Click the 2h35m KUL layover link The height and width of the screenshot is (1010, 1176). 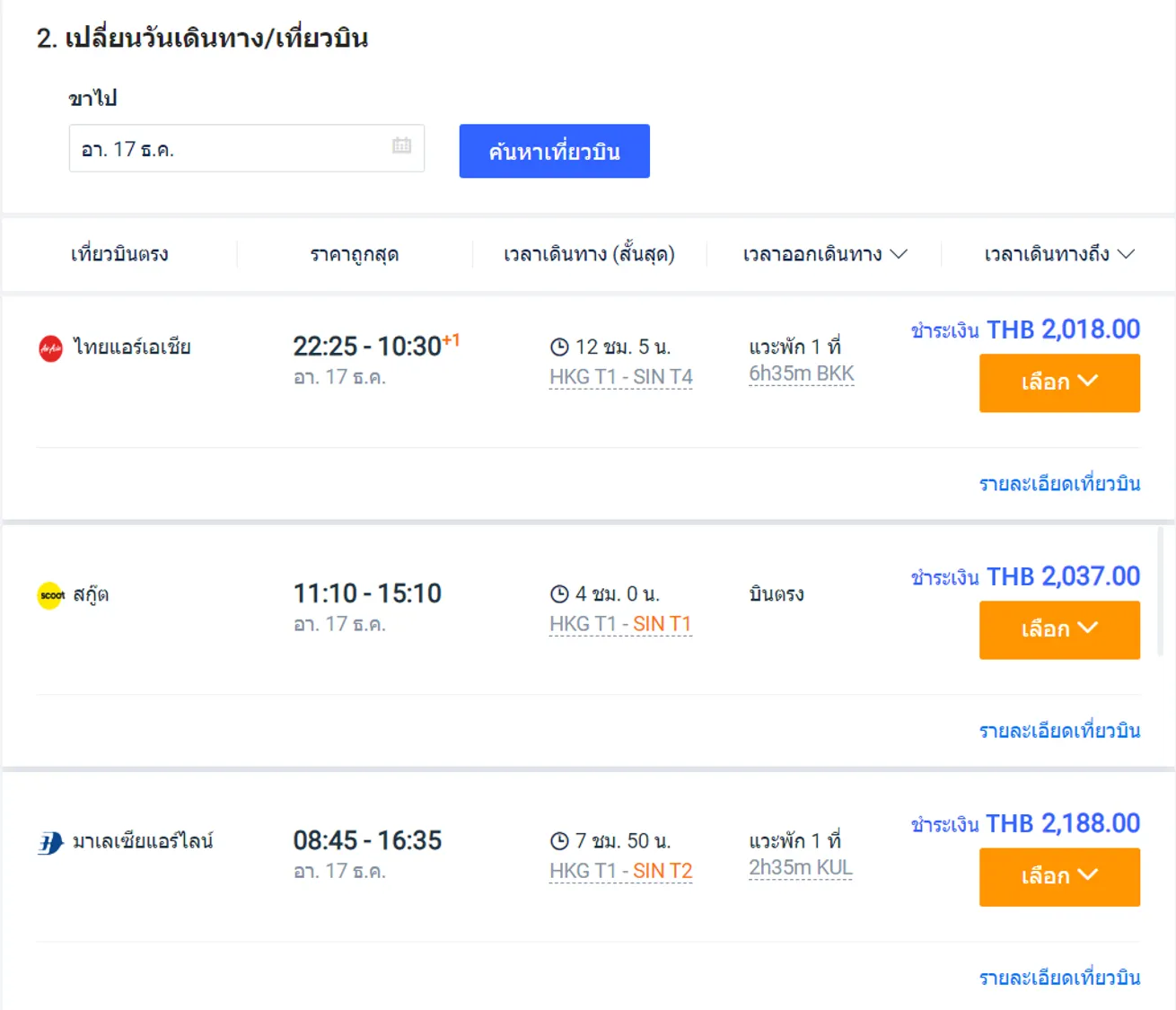click(801, 867)
